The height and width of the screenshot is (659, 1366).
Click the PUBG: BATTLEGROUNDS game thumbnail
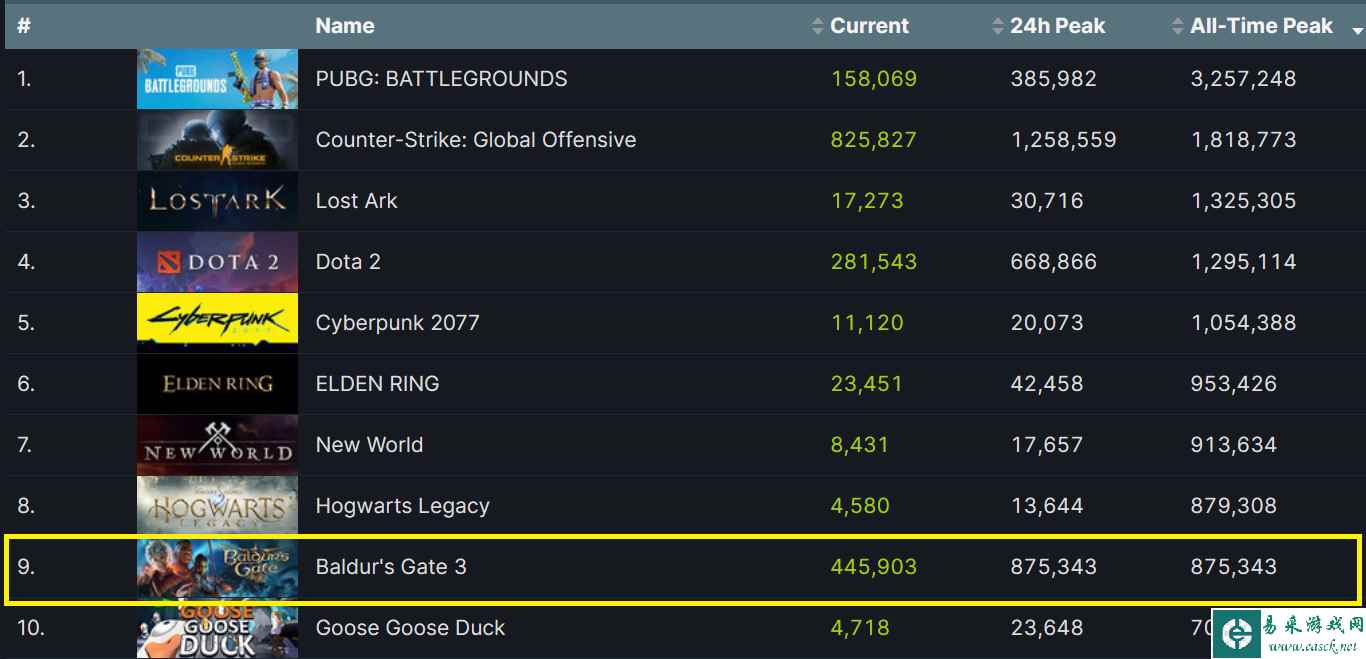pyautogui.click(x=217, y=79)
